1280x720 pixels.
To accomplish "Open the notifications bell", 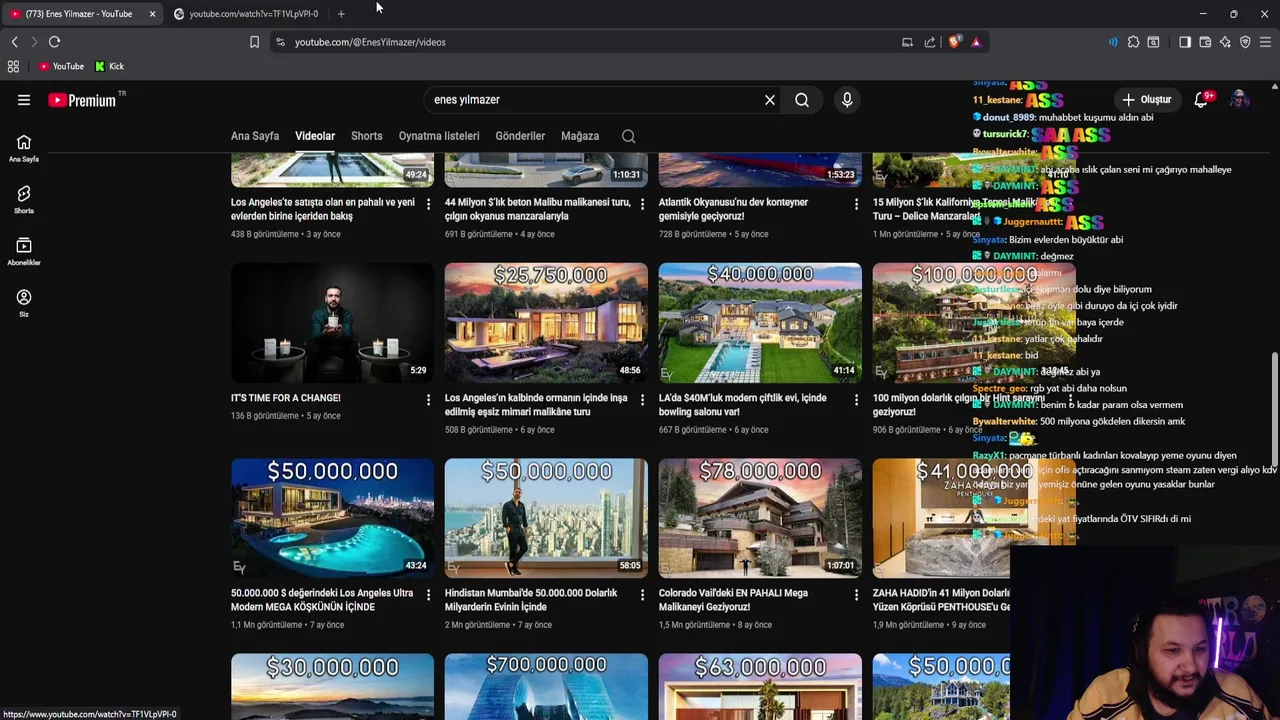I will (1202, 100).
